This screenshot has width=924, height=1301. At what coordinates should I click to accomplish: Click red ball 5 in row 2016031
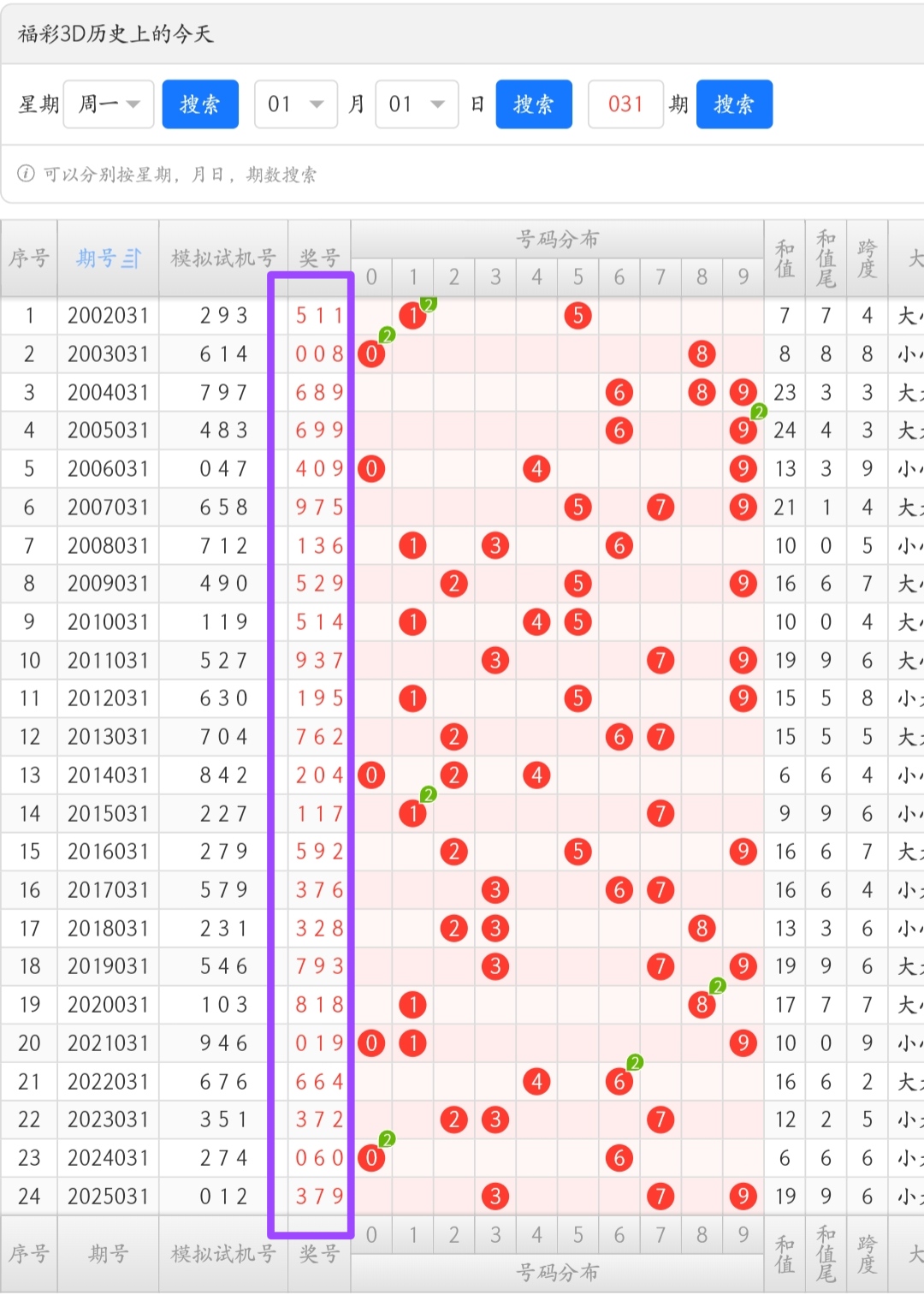click(x=578, y=852)
